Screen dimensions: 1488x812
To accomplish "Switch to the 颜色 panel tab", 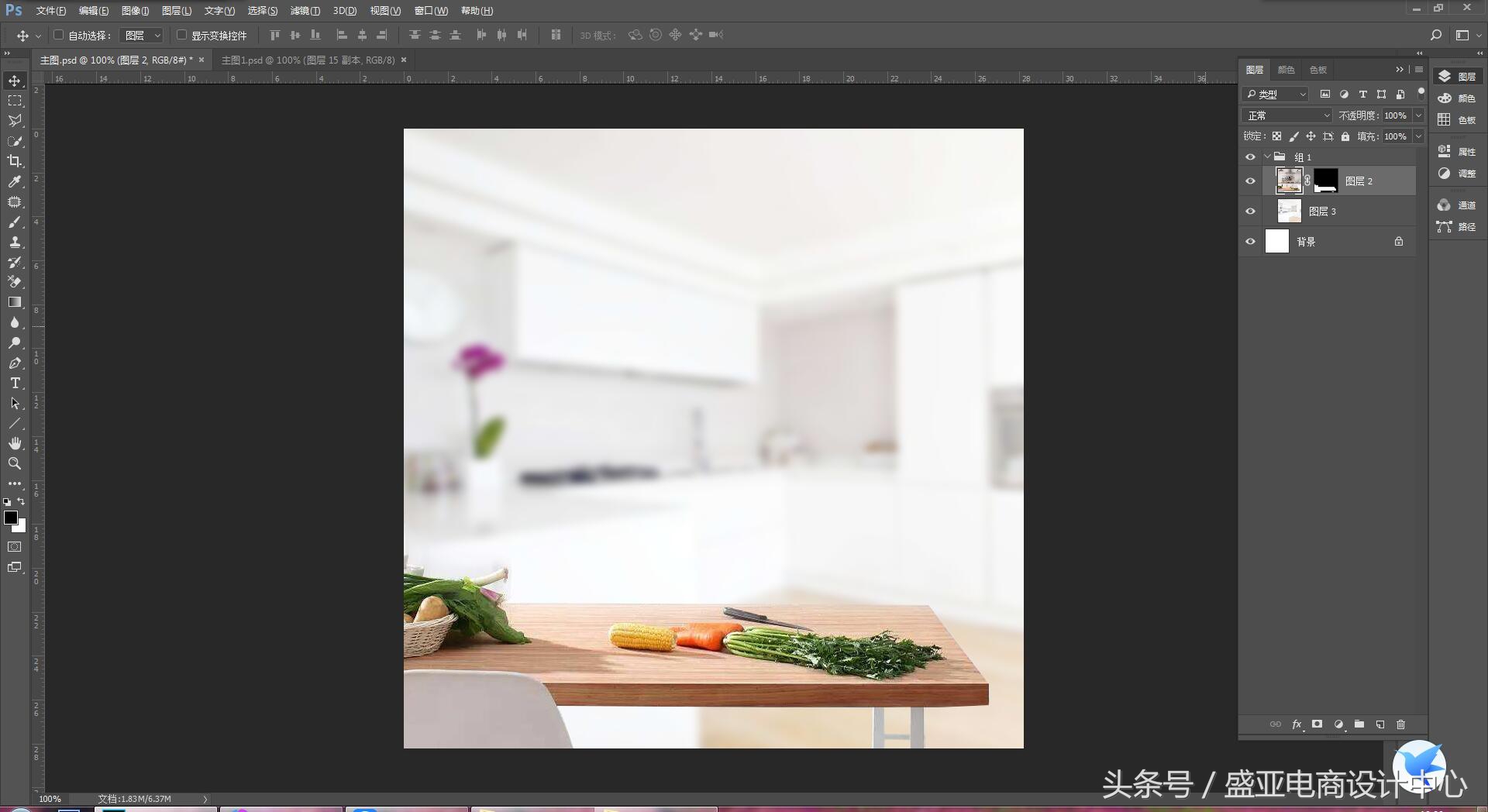I will point(1286,70).
